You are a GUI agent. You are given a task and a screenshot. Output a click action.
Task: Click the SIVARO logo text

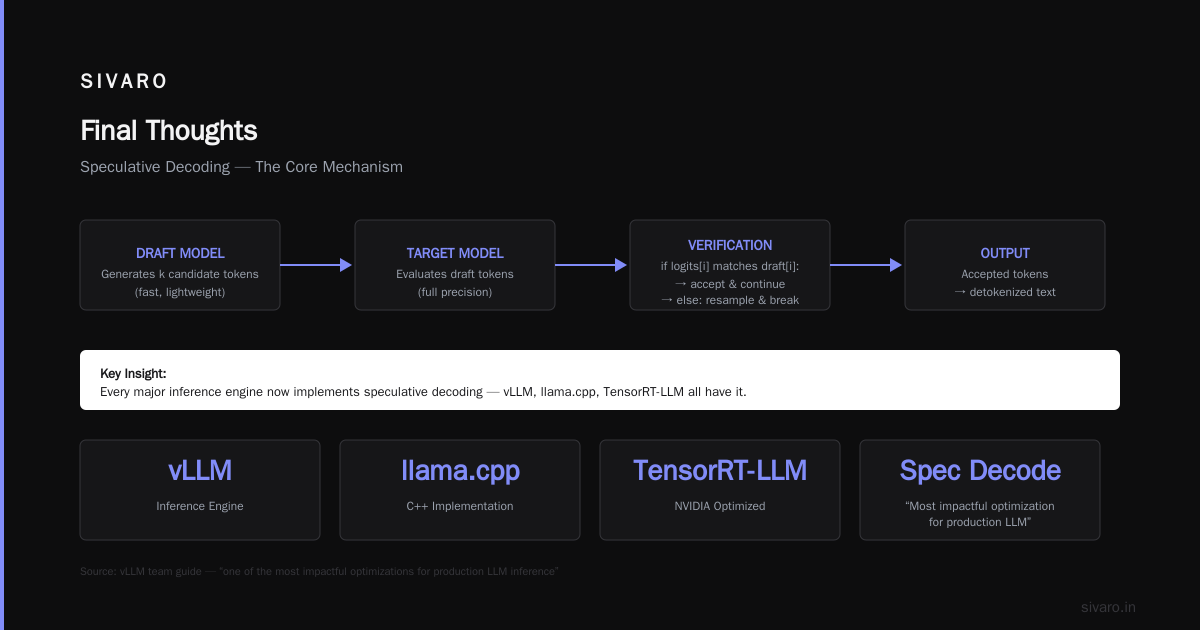click(124, 82)
